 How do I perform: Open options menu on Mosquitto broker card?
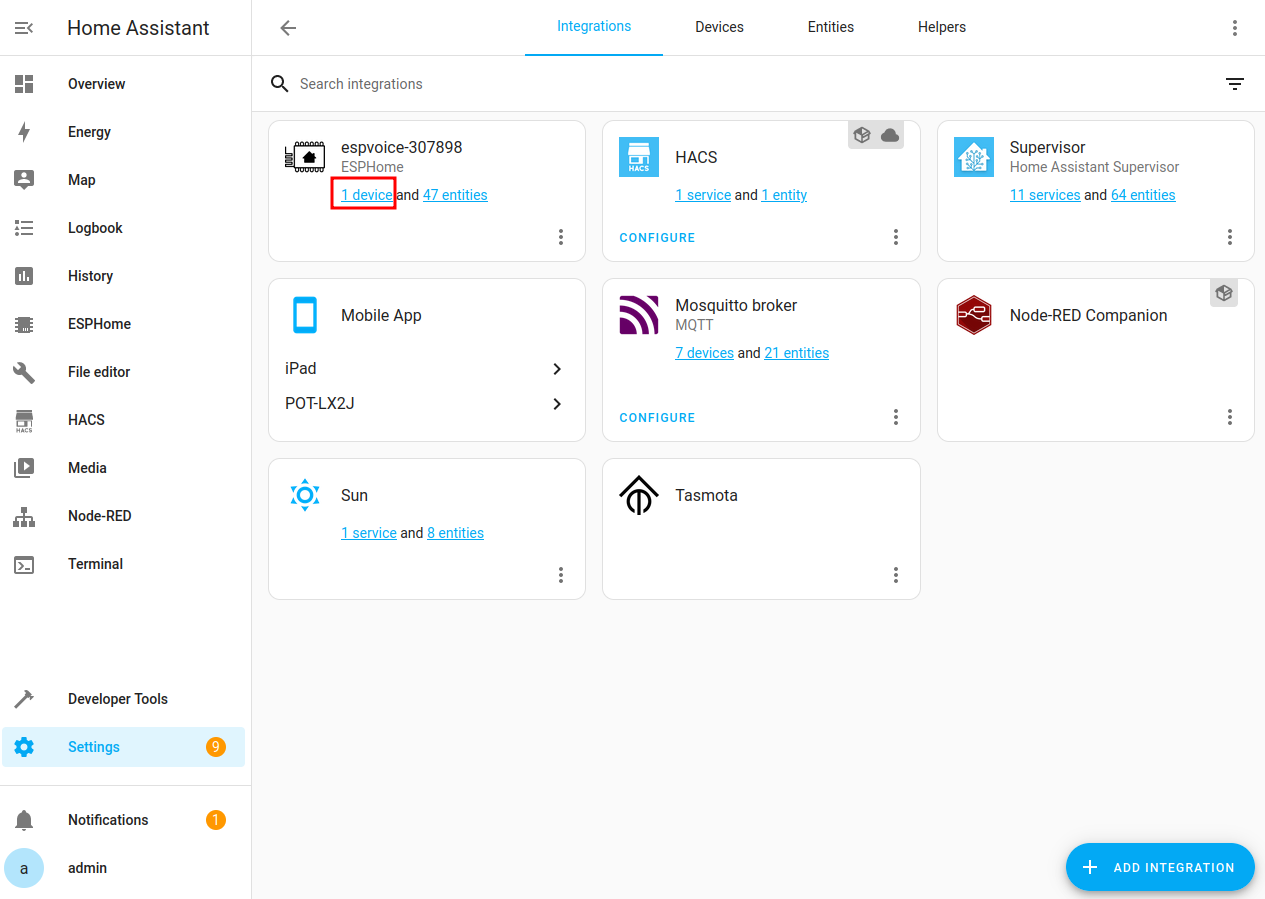[x=896, y=417]
